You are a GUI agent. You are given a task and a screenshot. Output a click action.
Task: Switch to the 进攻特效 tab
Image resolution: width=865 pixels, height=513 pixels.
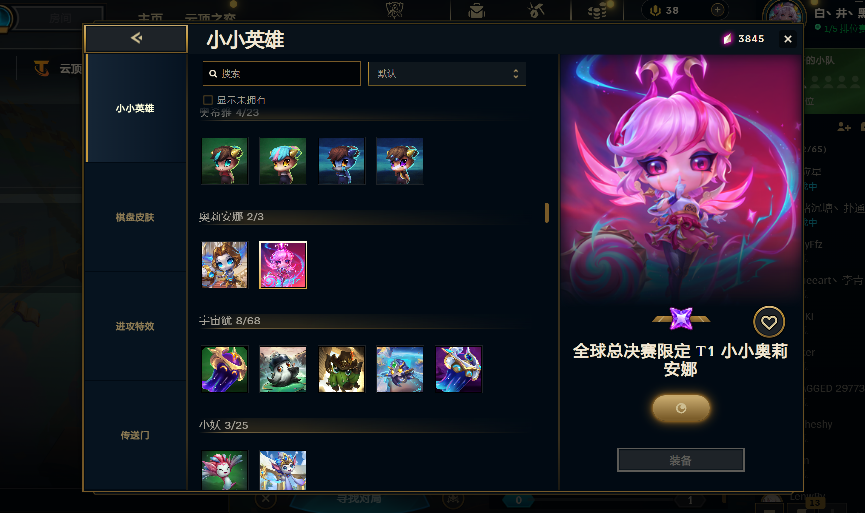point(135,326)
